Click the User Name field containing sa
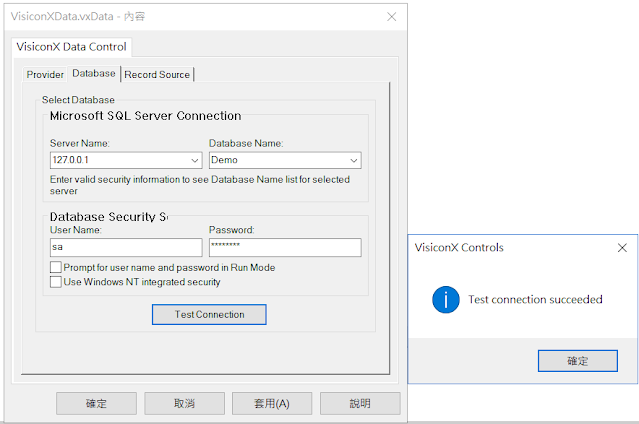The image size is (639, 424). pos(126,247)
